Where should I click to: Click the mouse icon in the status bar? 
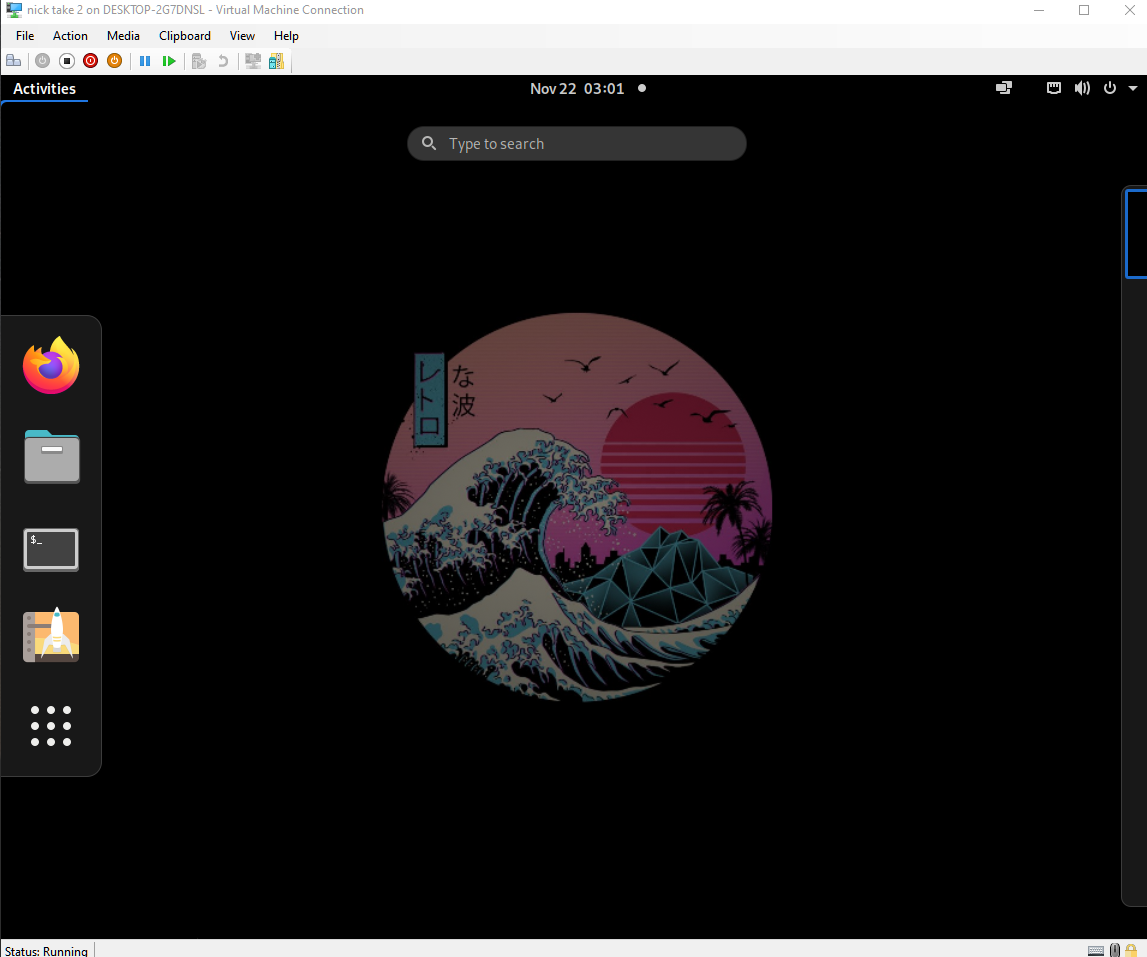[1115, 950]
